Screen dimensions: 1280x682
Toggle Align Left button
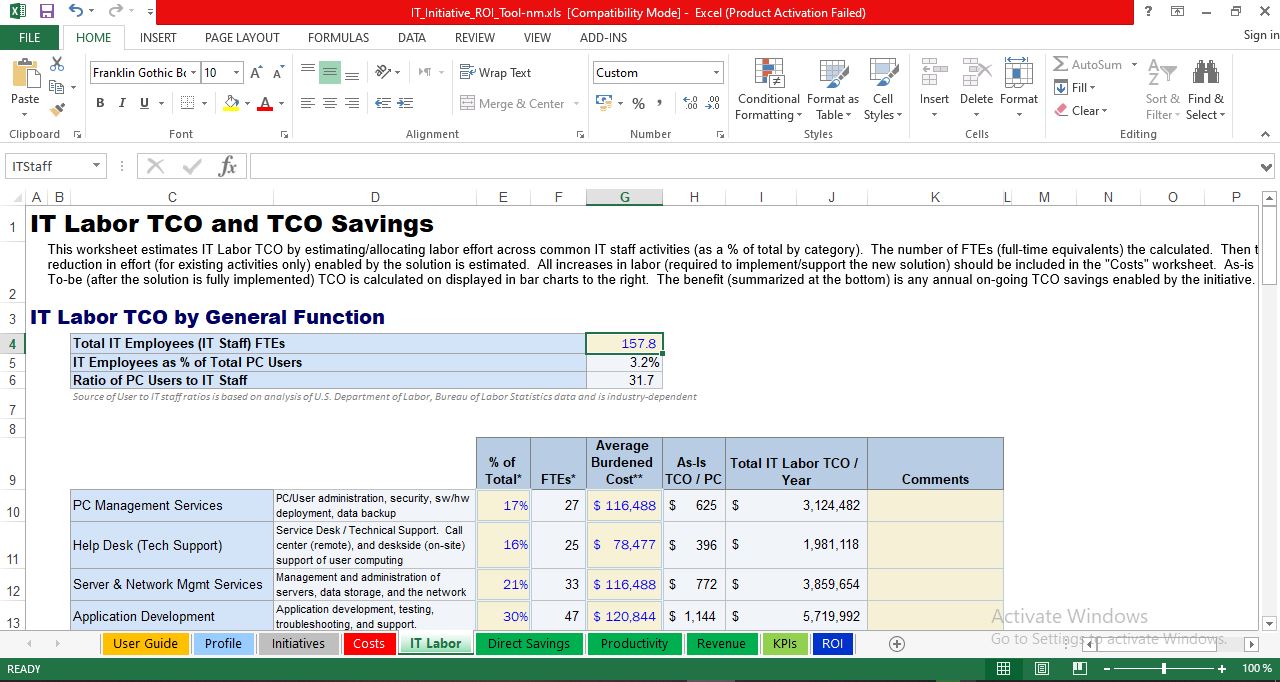(308, 103)
